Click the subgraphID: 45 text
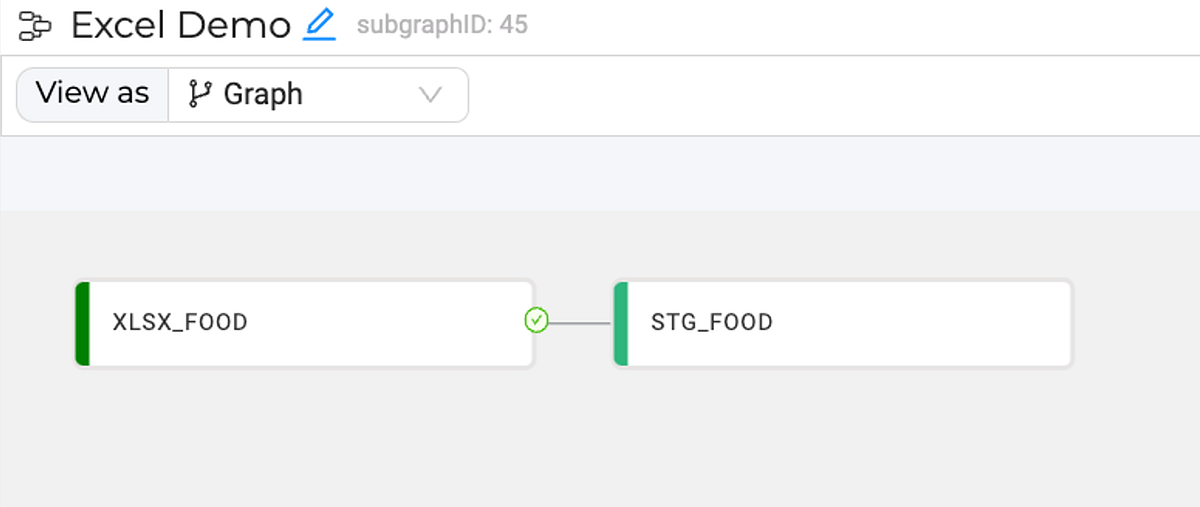Image resolution: width=1200 pixels, height=507 pixels. coord(442,25)
